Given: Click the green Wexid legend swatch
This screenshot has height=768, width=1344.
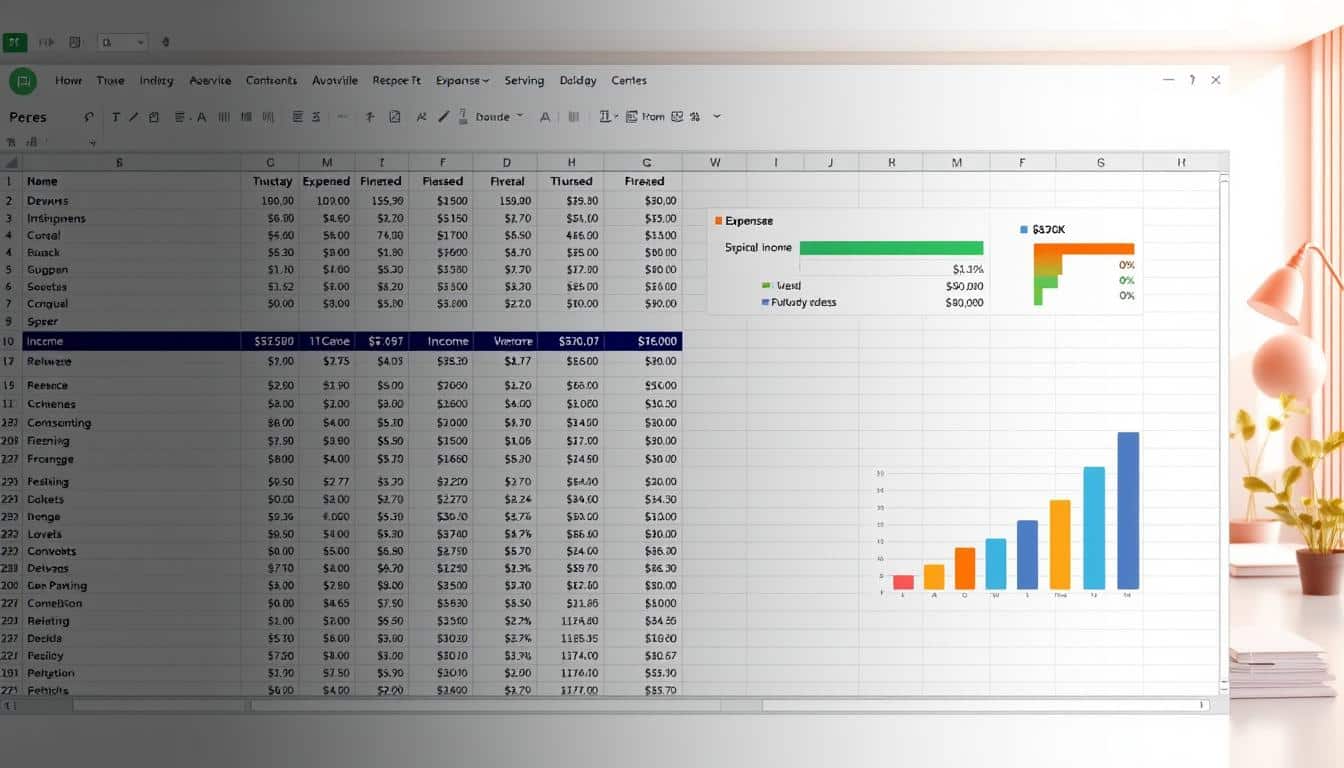Looking at the screenshot, I should (765, 286).
